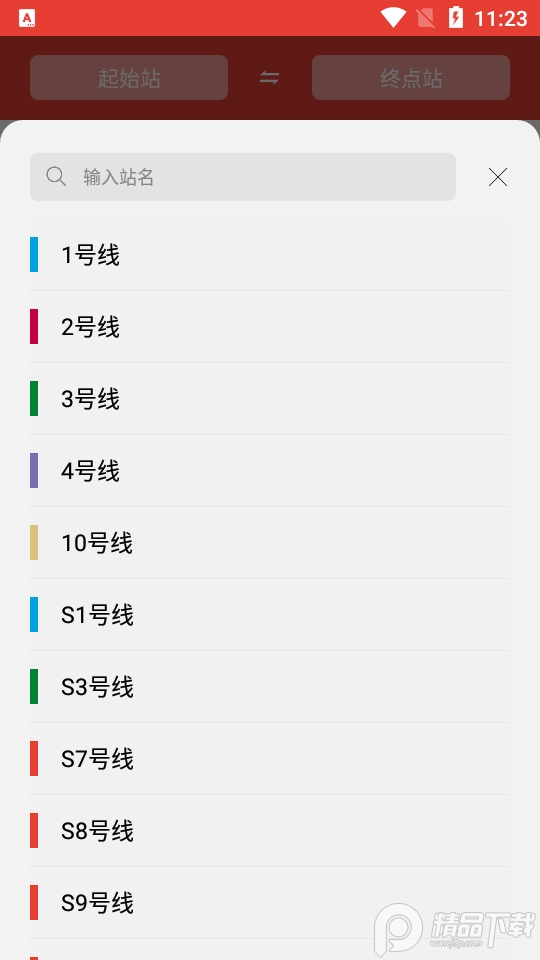The image size is (540, 960).
Task: Tap the no-SIM status bar icon
Action: [x=426, y=18]
